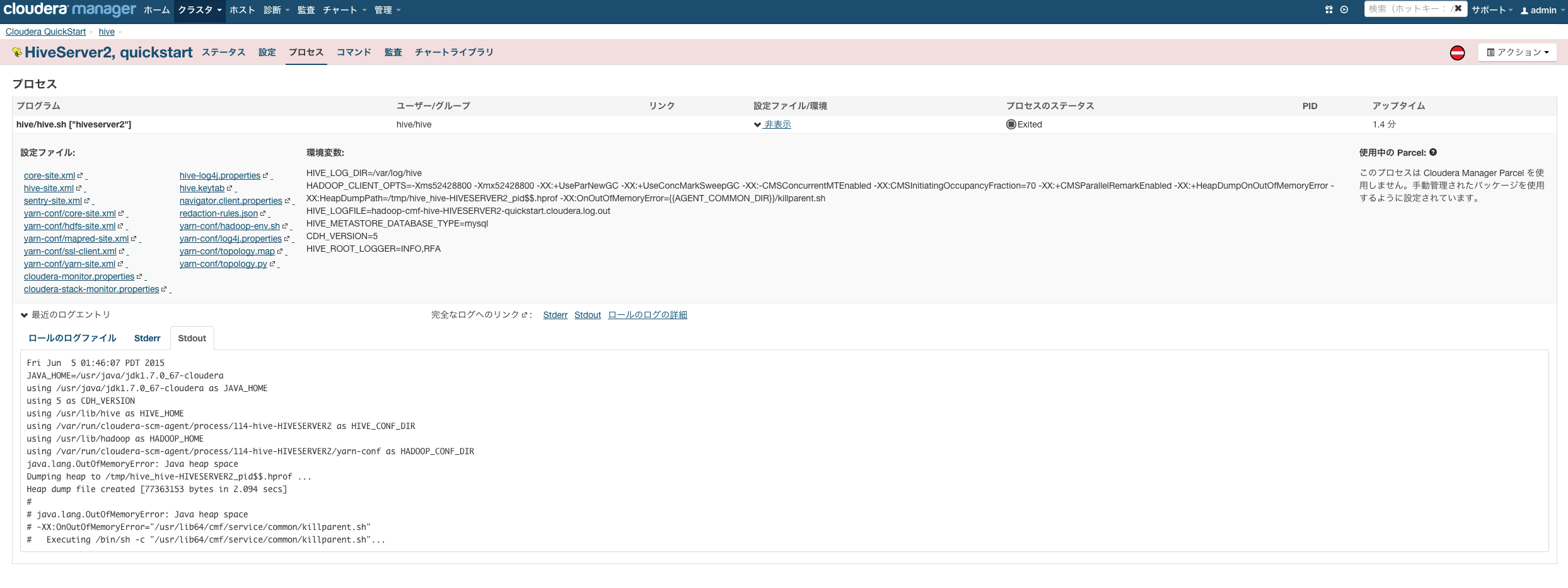Go to ホーム in top navigation
This screenshot has width=1568, height=588.
[x=156, y=10]
